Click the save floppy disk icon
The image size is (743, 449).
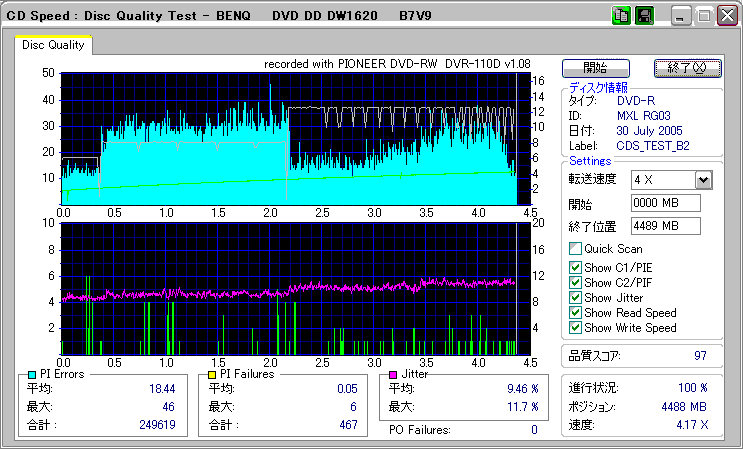[644, 16]
